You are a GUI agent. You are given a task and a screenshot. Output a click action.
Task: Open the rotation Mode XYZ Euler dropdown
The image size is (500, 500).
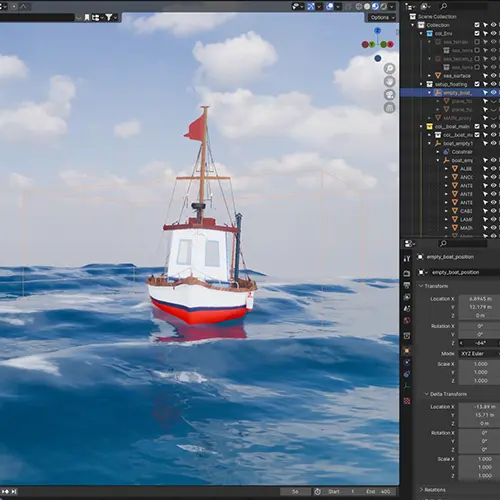[x=479, y=353]
